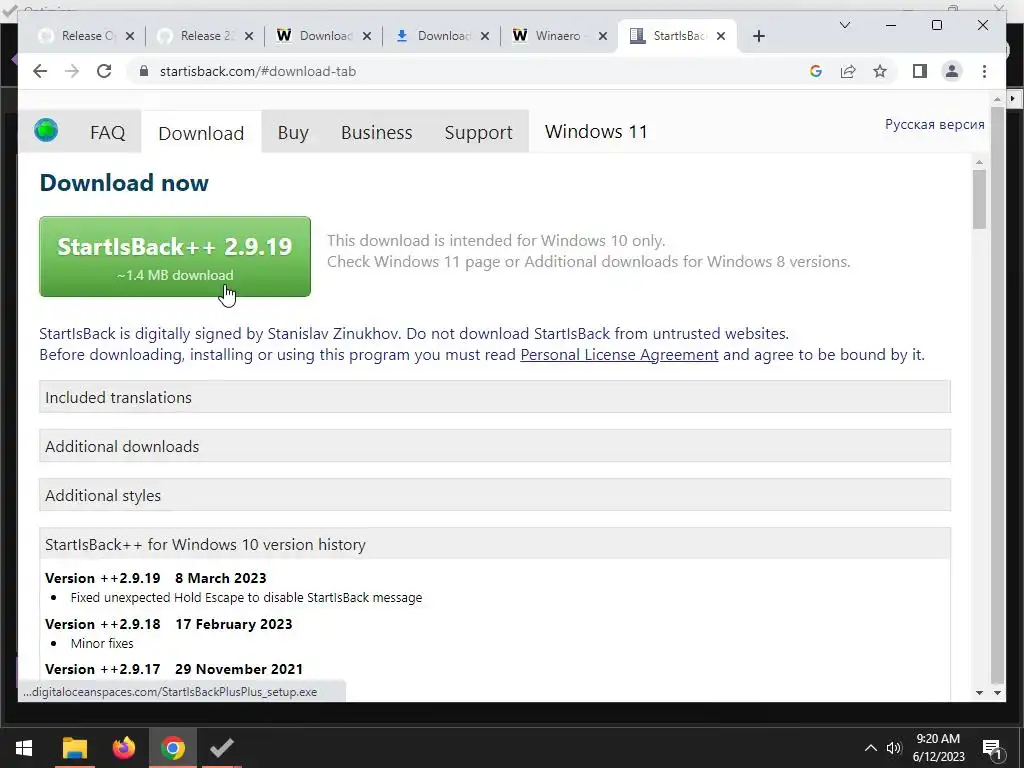This screenshot has width=1024, height=768.
Task: Close the first Release tab
Action: (130, 36)
